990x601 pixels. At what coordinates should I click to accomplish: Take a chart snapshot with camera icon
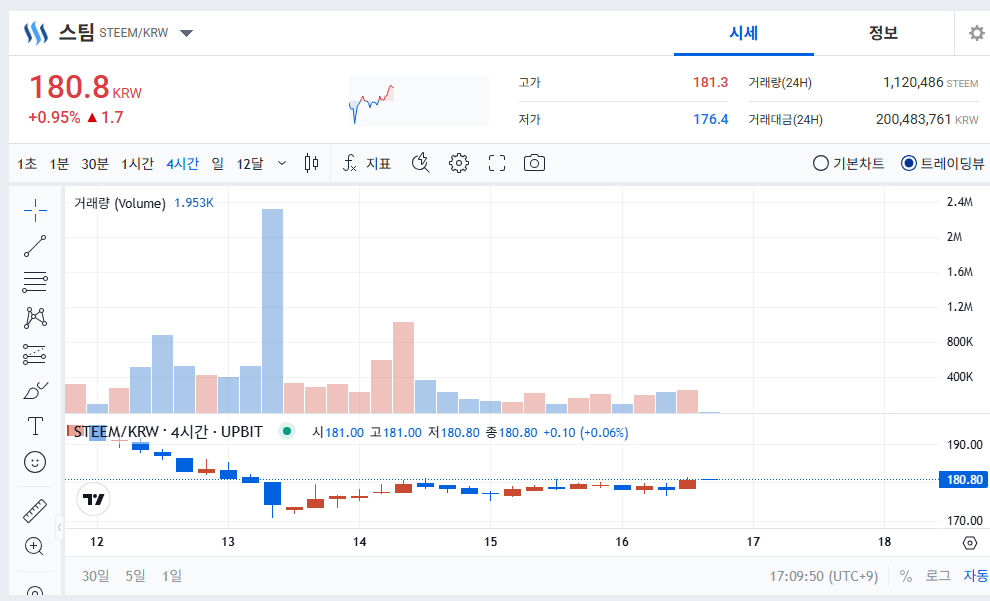pyautogui.click(x=534, y=164)
